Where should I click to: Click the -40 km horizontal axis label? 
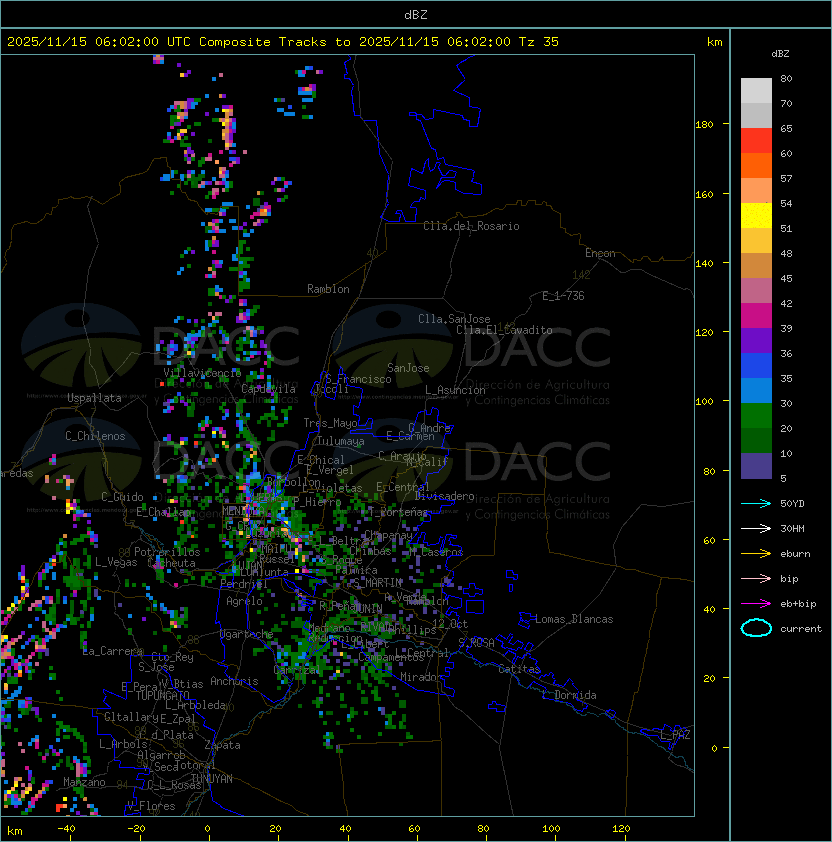click(x=66, y=829)
